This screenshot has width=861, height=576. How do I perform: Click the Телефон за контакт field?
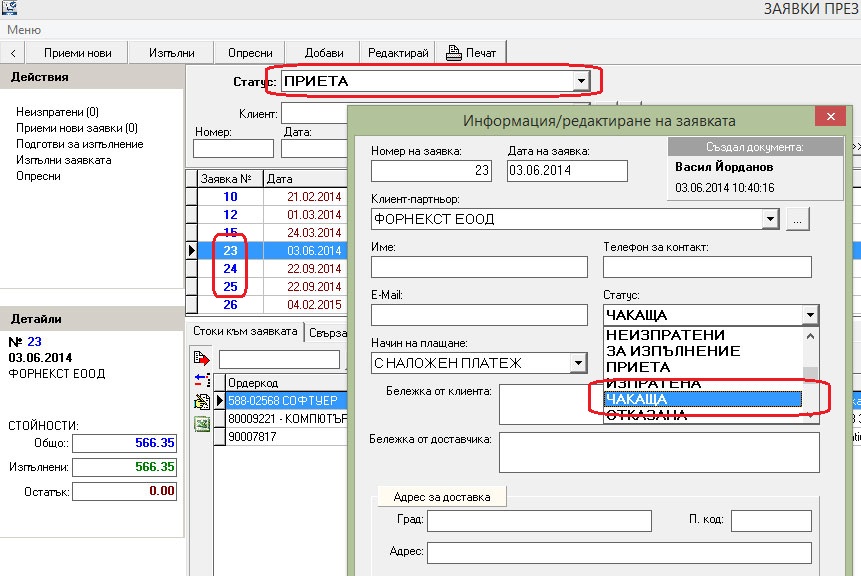tap(707, 267)
